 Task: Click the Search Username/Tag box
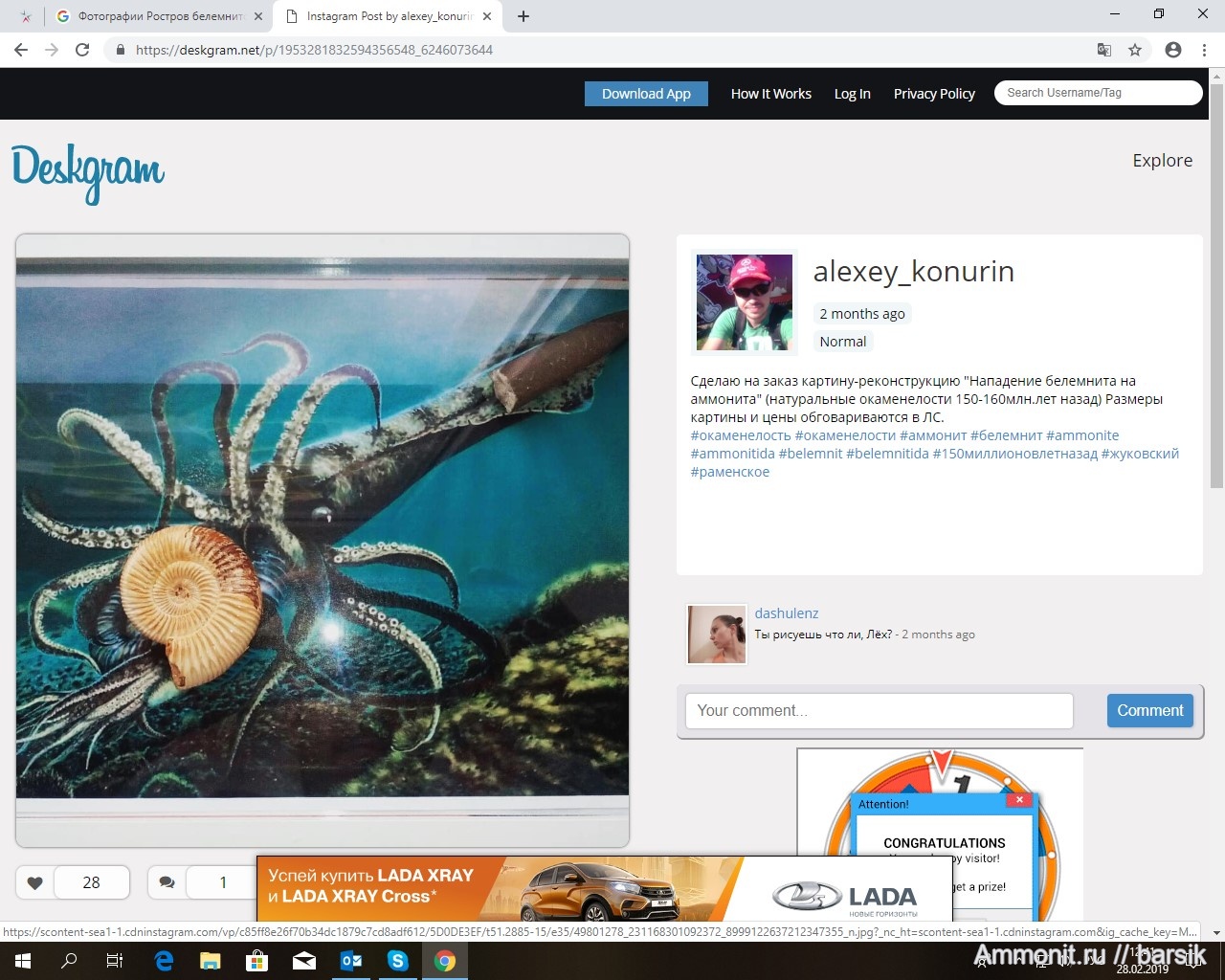tap(1097, 93)
